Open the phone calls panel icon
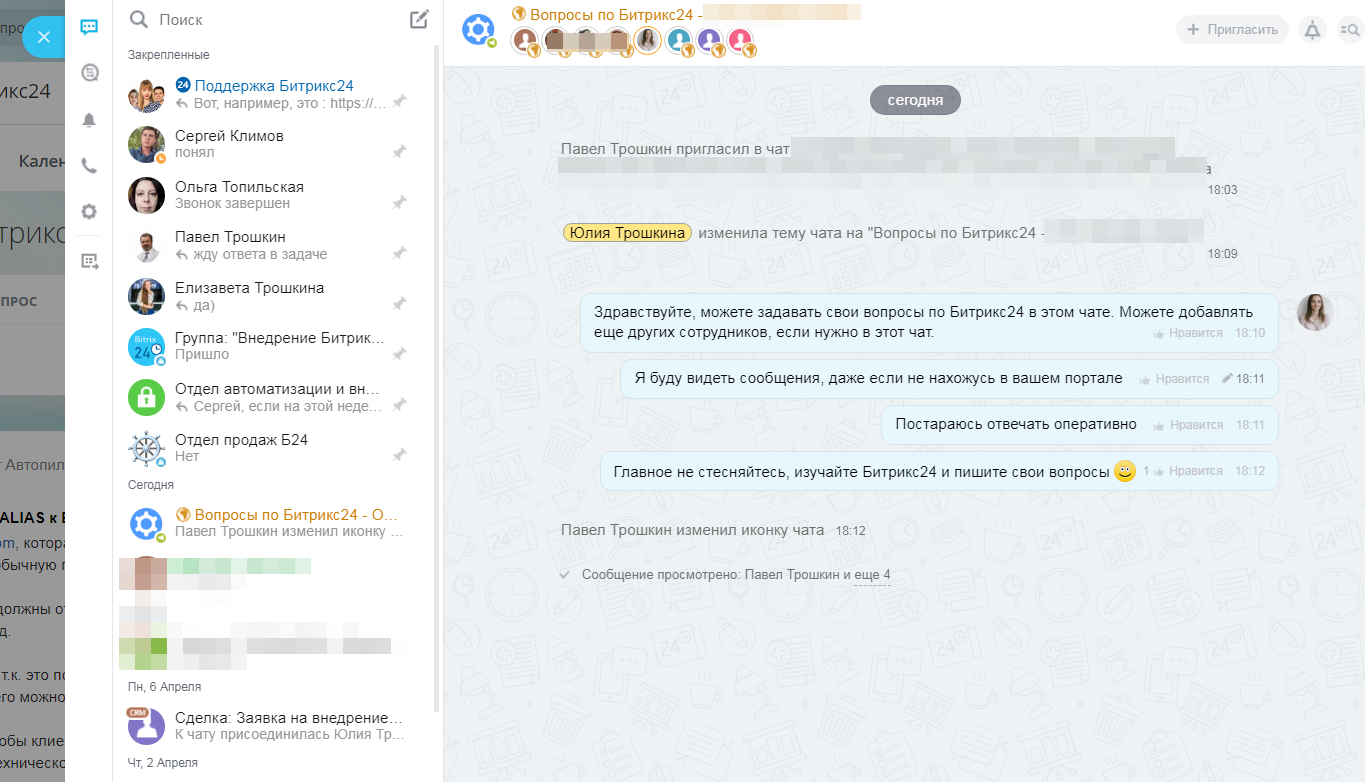This screenshot has height=782, width=1365. (x=88, y=166)
